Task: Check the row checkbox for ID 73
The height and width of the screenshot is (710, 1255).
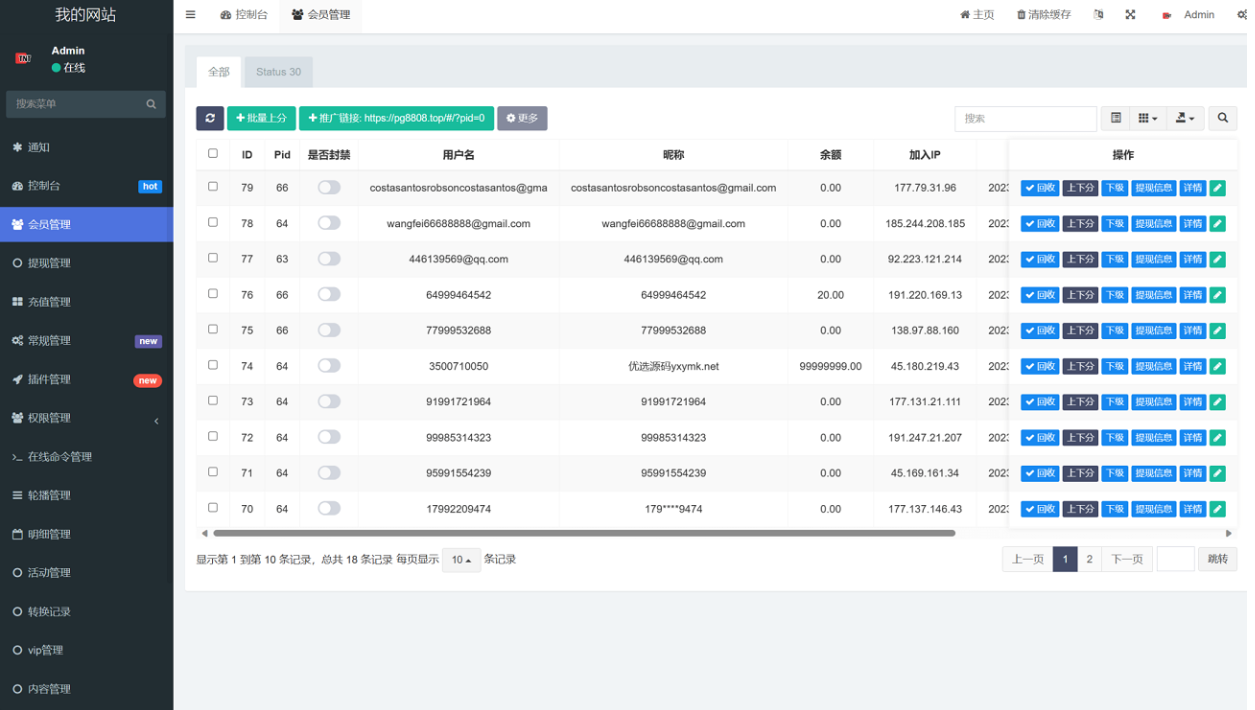Action: [212, 401]
